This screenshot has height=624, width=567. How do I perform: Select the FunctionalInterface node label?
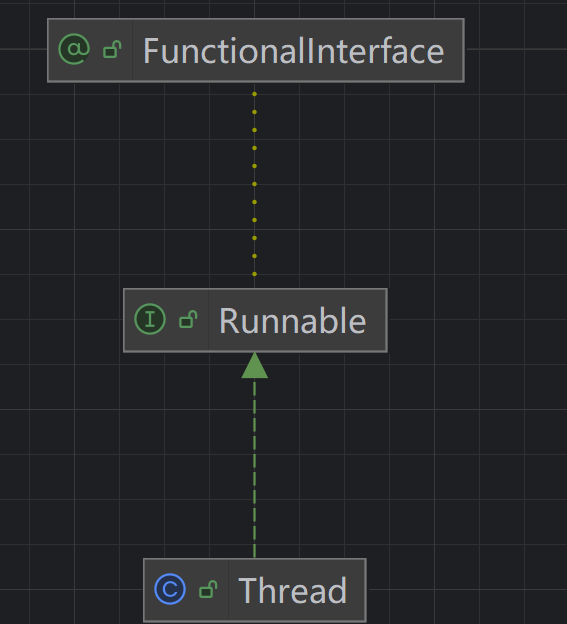[294, 51]
